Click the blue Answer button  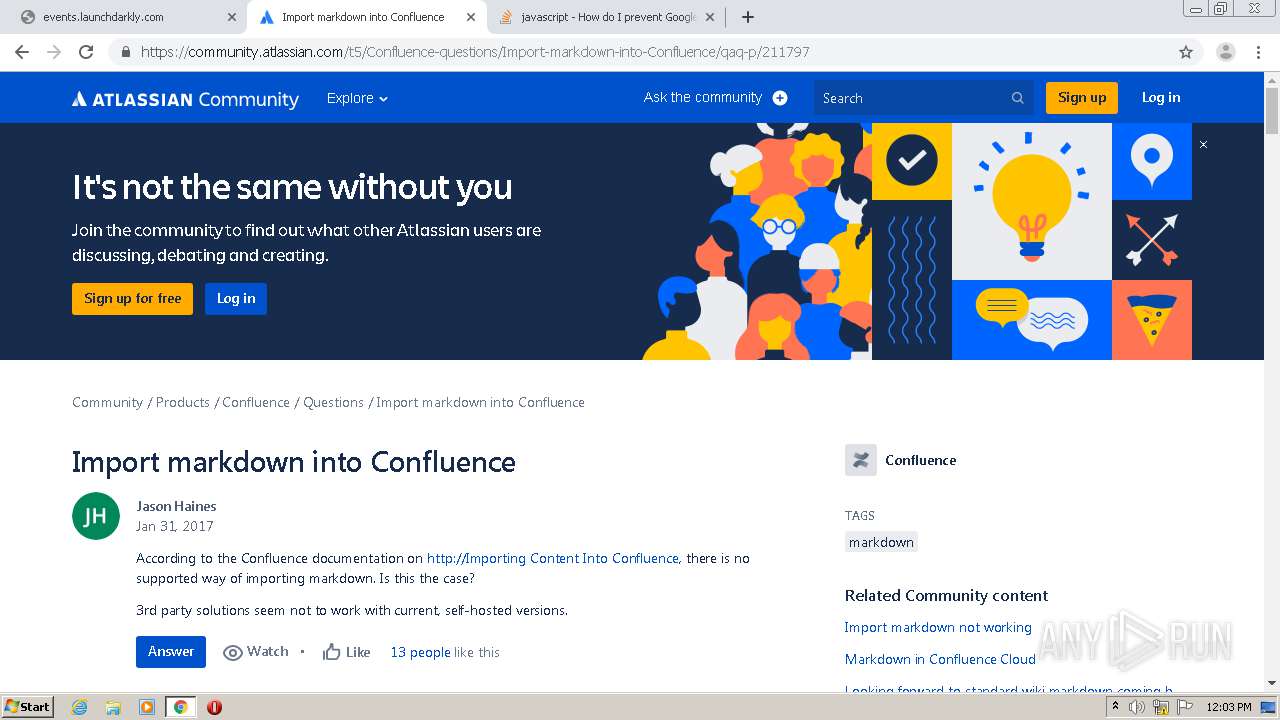coord(171,652)
